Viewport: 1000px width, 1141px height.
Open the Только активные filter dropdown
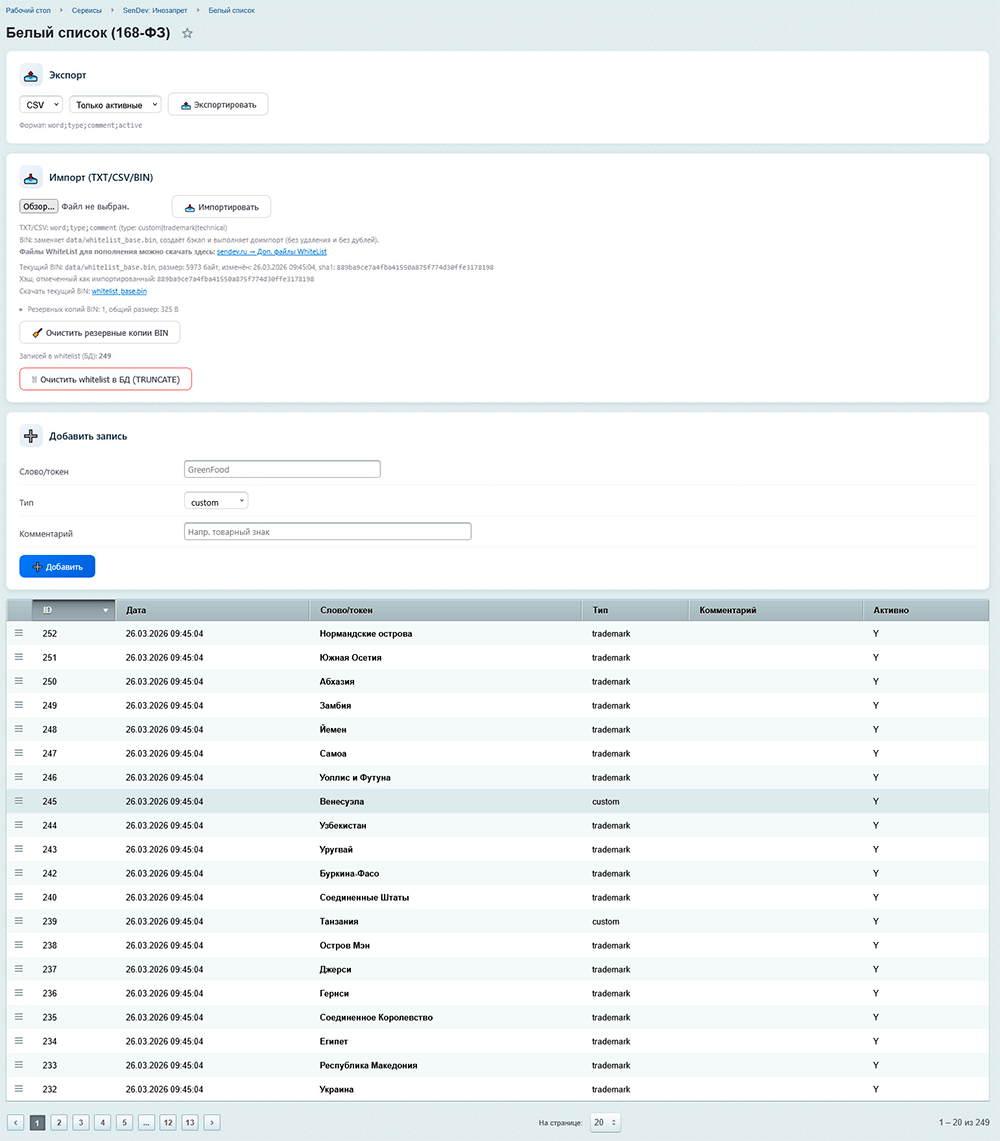pos(115,105)
